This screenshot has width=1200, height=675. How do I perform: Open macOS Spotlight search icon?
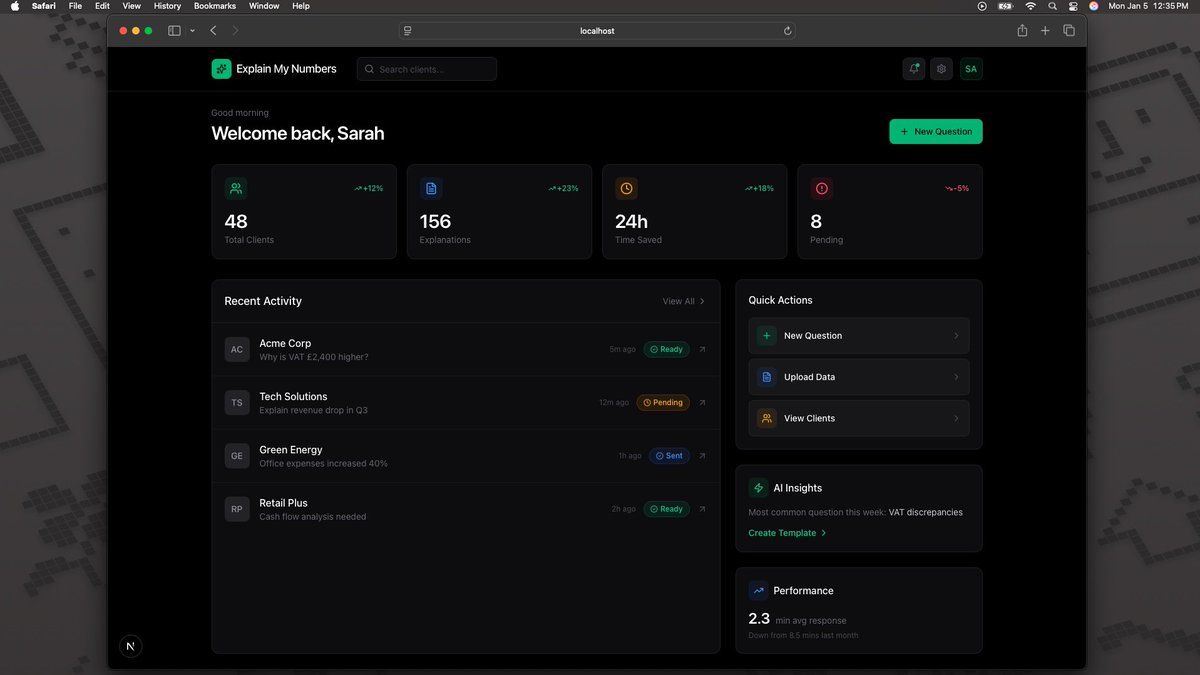(x=1052, y=6)
